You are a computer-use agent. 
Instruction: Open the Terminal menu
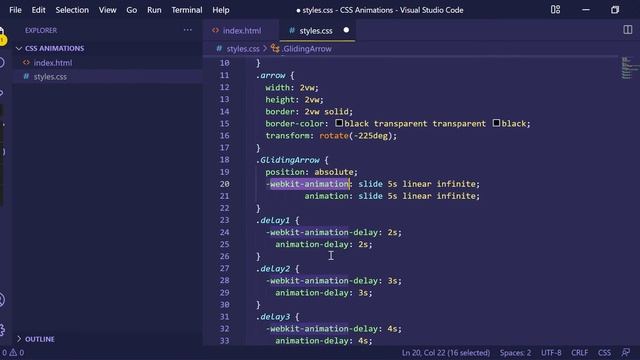tap(187, 10)
